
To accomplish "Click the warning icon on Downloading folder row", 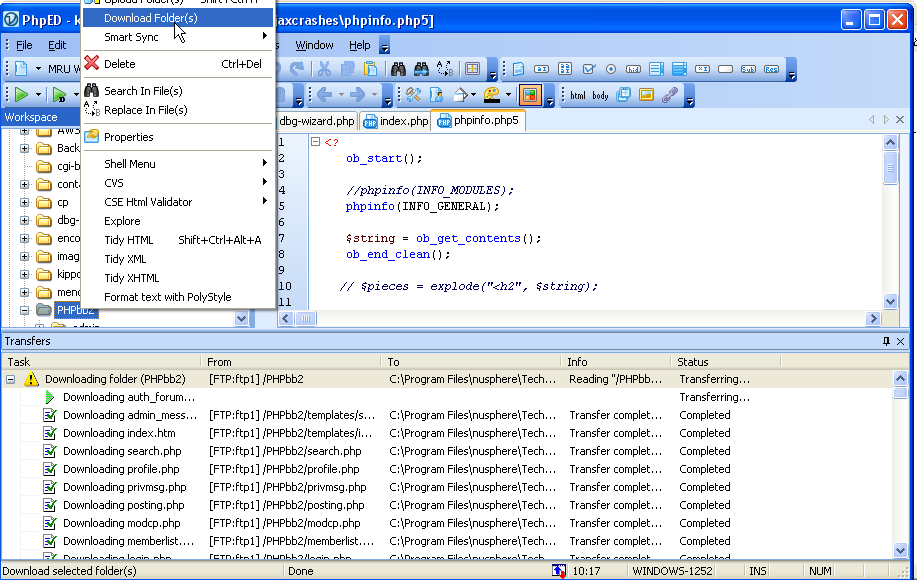I will coord(31,379).
